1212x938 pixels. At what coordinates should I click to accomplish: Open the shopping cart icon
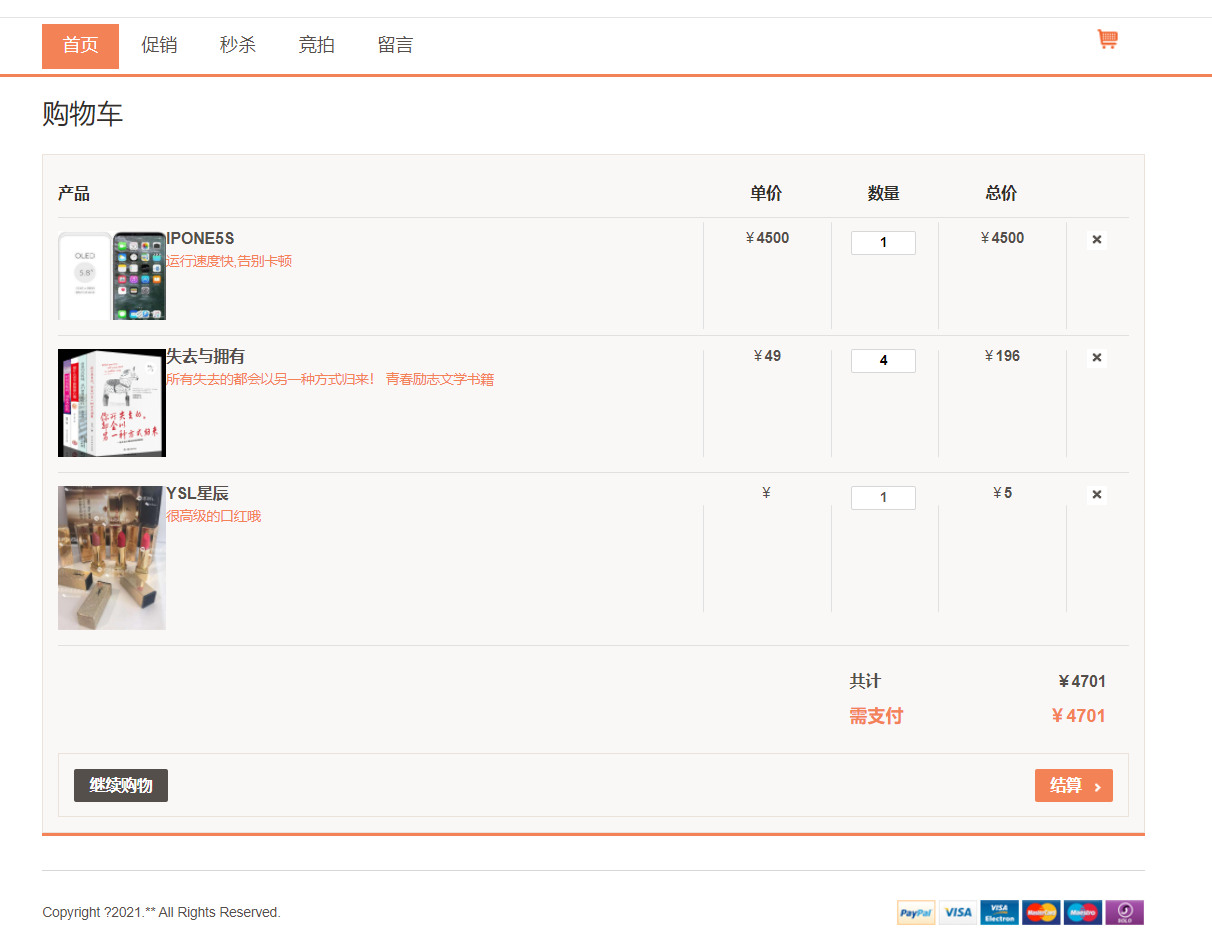point(1107,39)
